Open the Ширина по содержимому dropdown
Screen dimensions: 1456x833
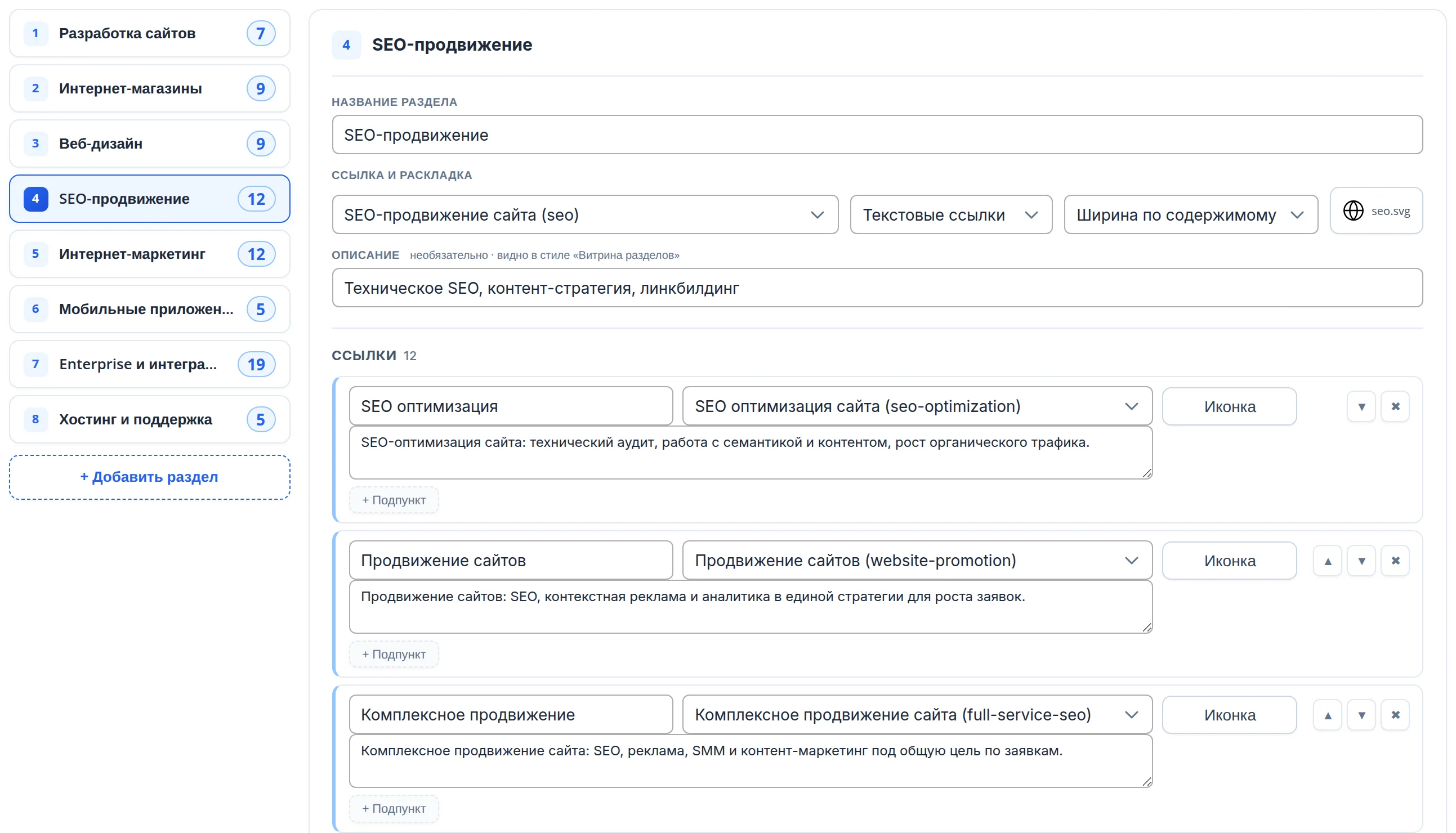[x=1190, y=215]
